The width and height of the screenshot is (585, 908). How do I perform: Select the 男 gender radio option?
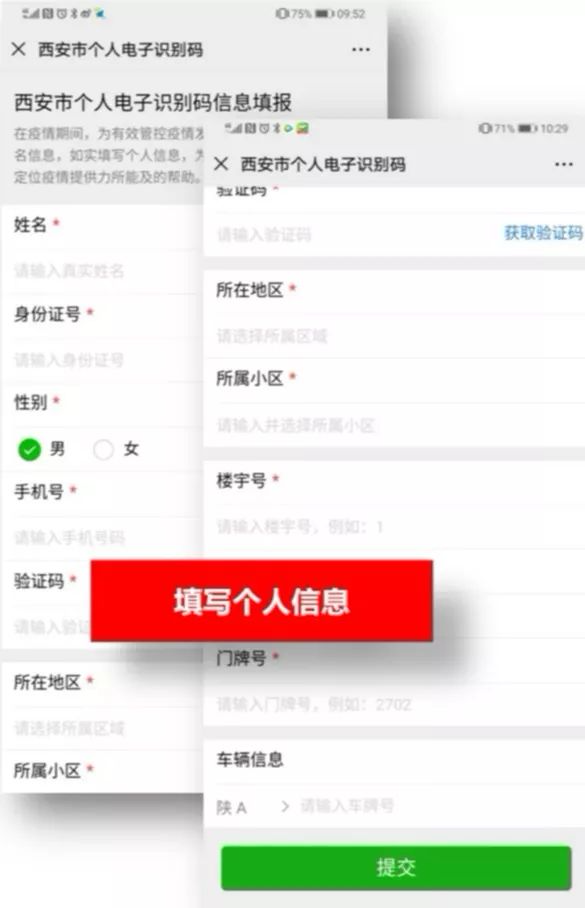pyautogui.click(x=41, y=449)
